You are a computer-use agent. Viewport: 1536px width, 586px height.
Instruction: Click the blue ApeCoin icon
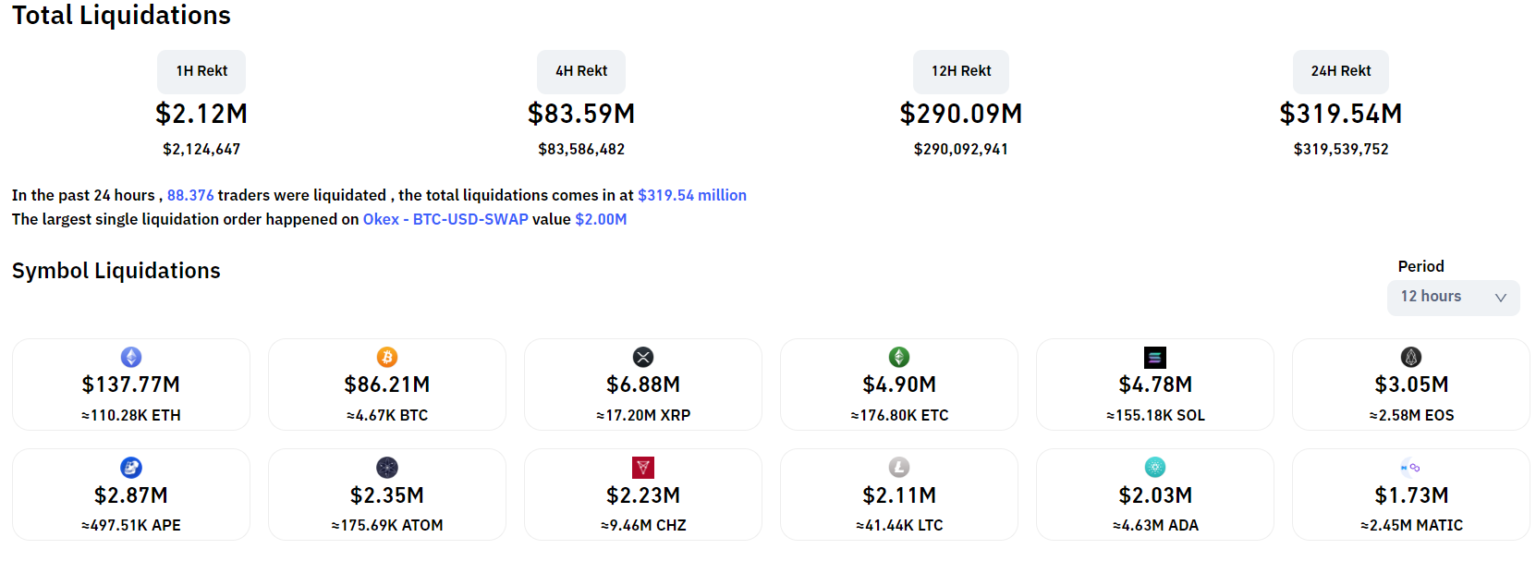(131, 467)
